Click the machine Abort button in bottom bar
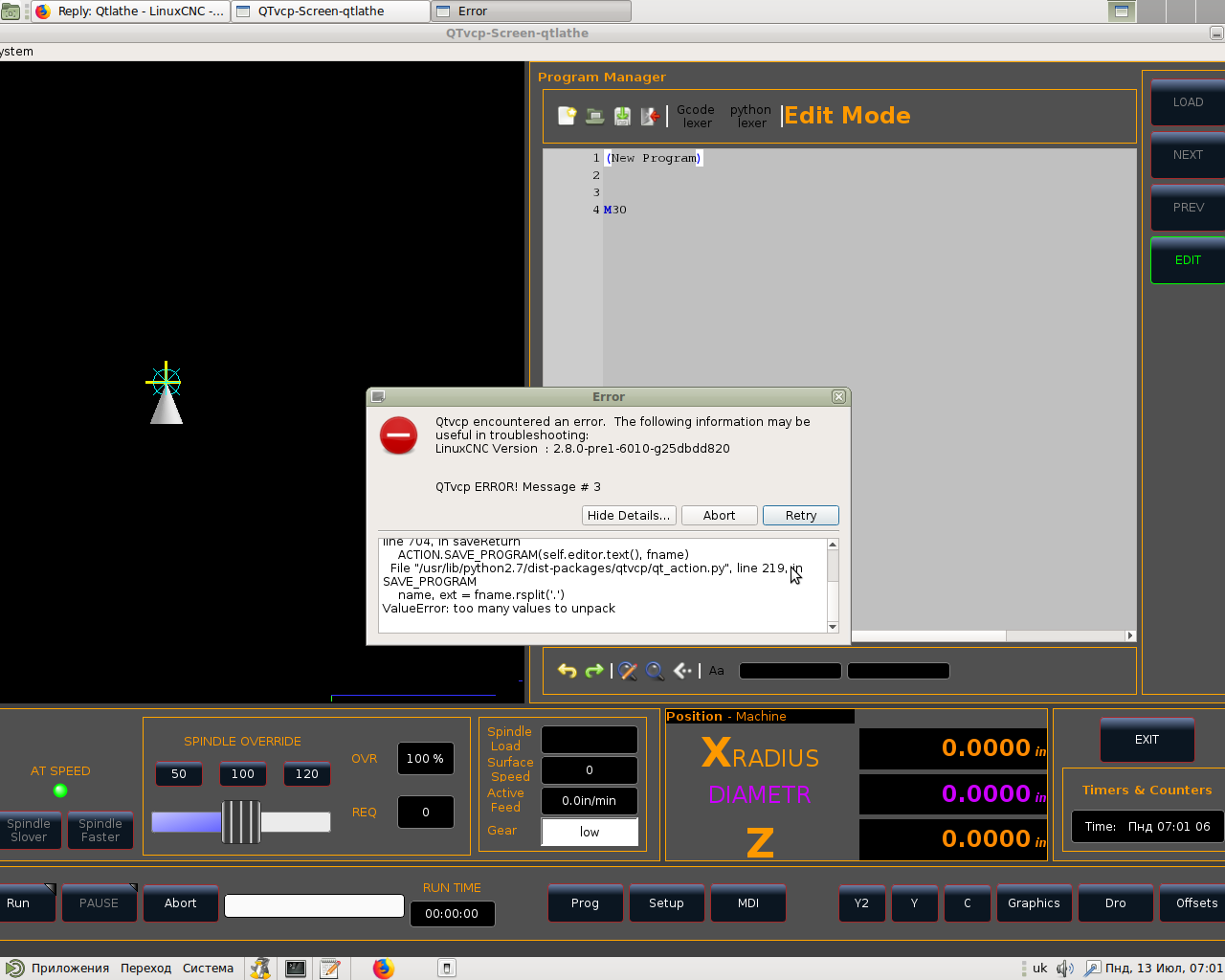Screen dimensions: 1225x980 tap(181, 903)
